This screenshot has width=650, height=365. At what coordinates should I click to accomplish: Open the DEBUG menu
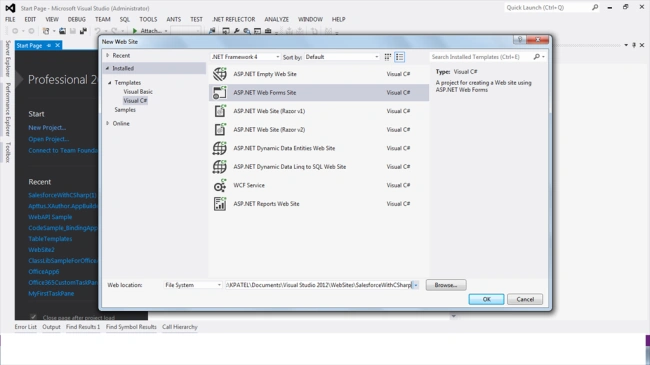click(77, 19)
